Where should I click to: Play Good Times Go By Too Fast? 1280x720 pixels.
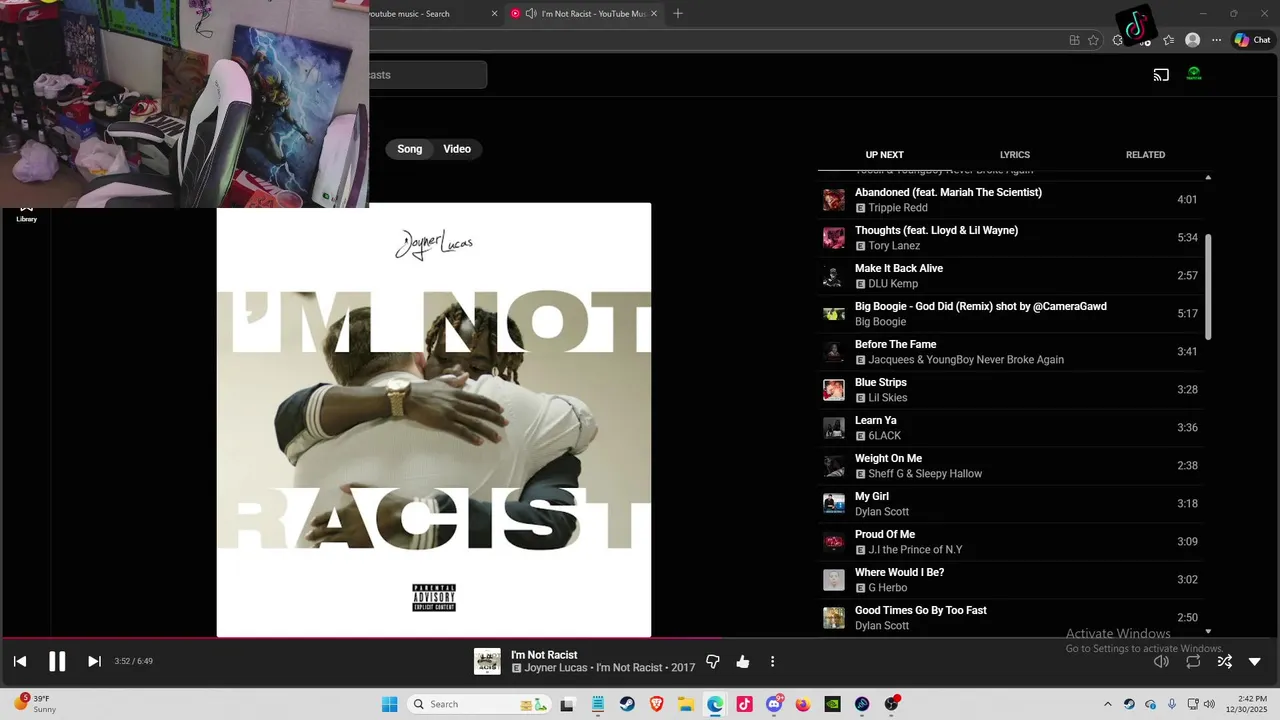[x=1010, y=618]
